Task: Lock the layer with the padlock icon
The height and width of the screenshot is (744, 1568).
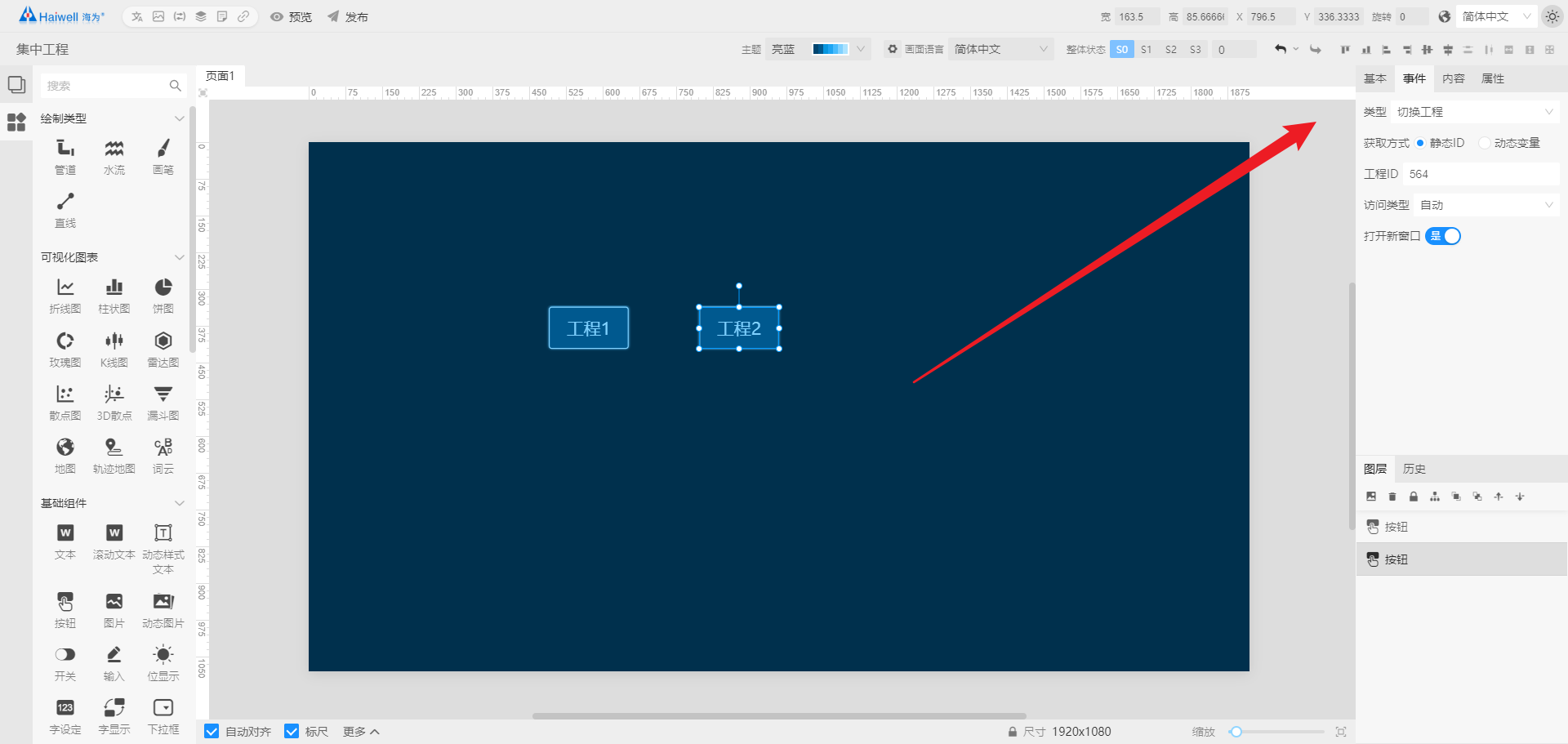Action: 1414,497
